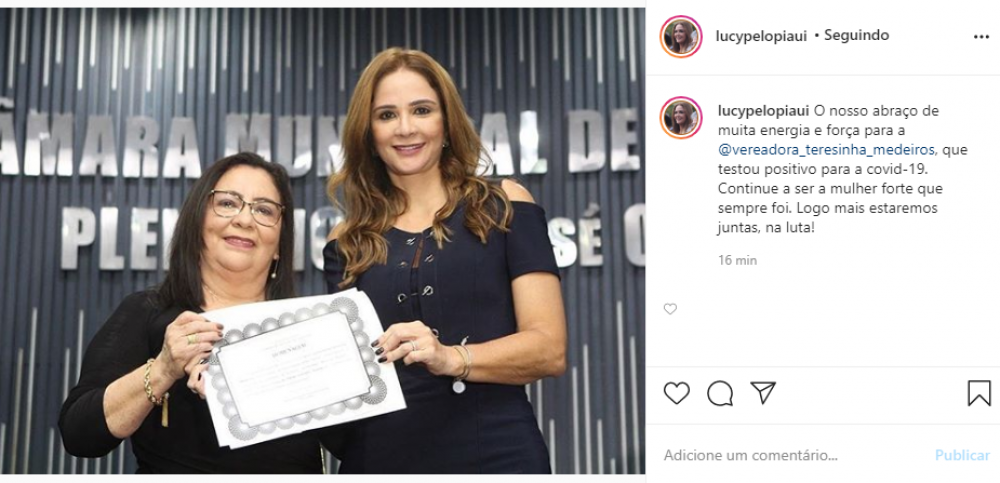Screen dimensions: 1000x483
Task: Click the certificate in the photo
Action: (302, 368)
